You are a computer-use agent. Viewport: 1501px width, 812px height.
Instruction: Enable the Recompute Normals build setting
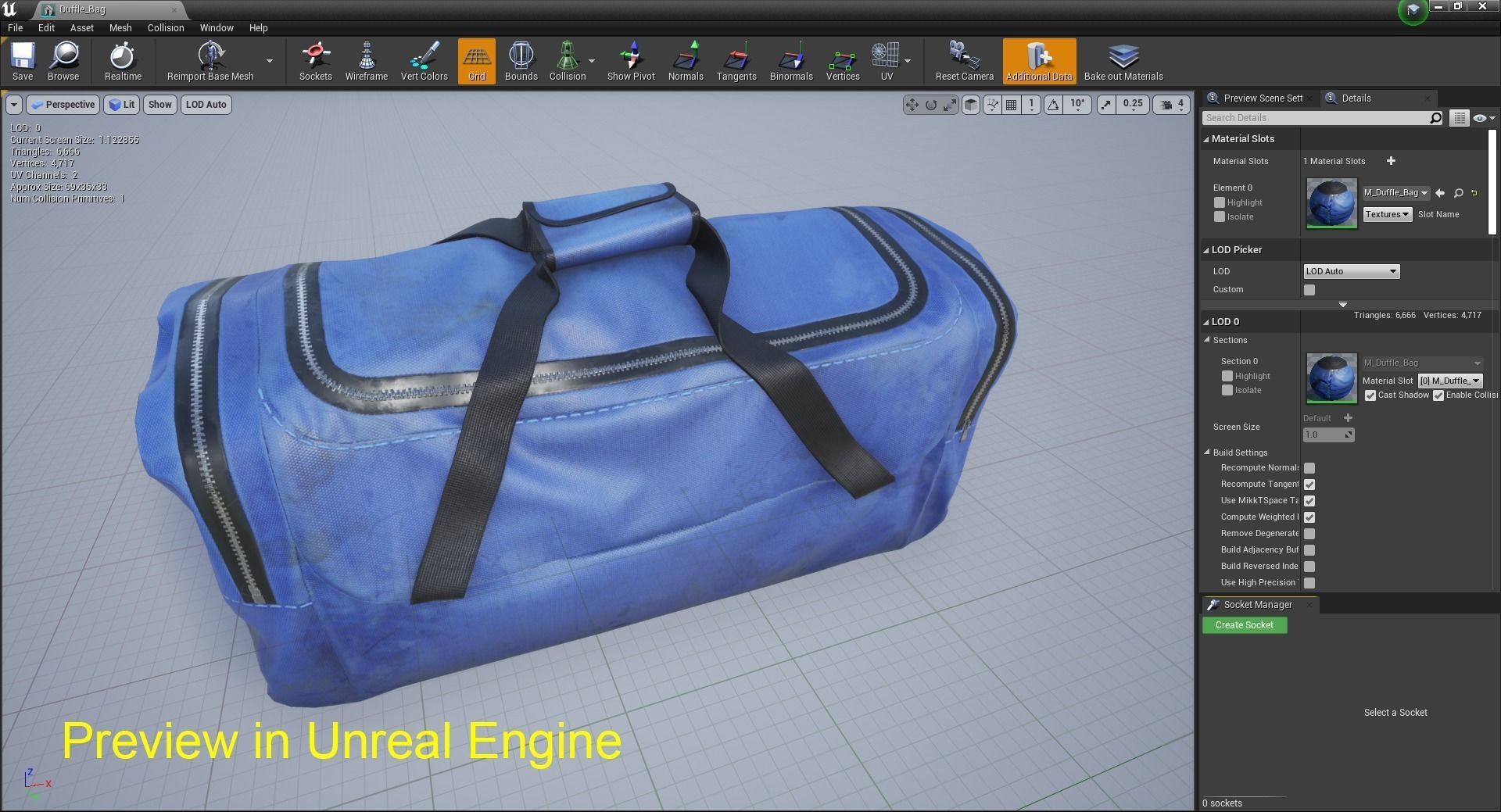click(x=1309, y=468)
